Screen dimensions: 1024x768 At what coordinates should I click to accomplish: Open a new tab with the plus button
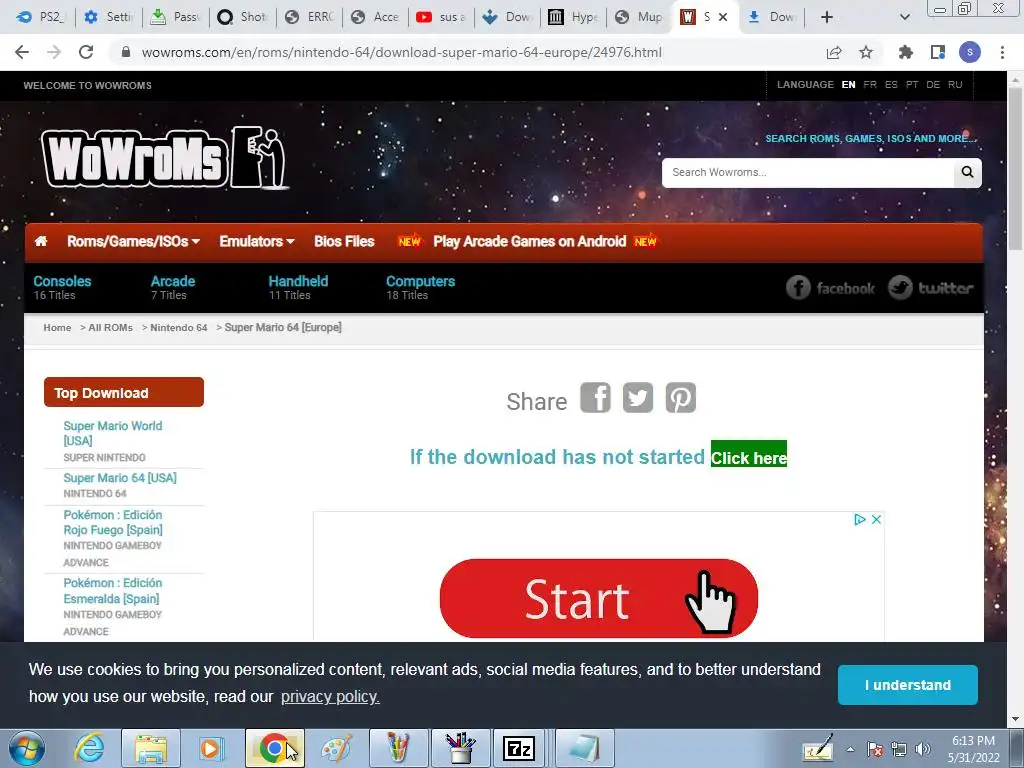[827, 17]
